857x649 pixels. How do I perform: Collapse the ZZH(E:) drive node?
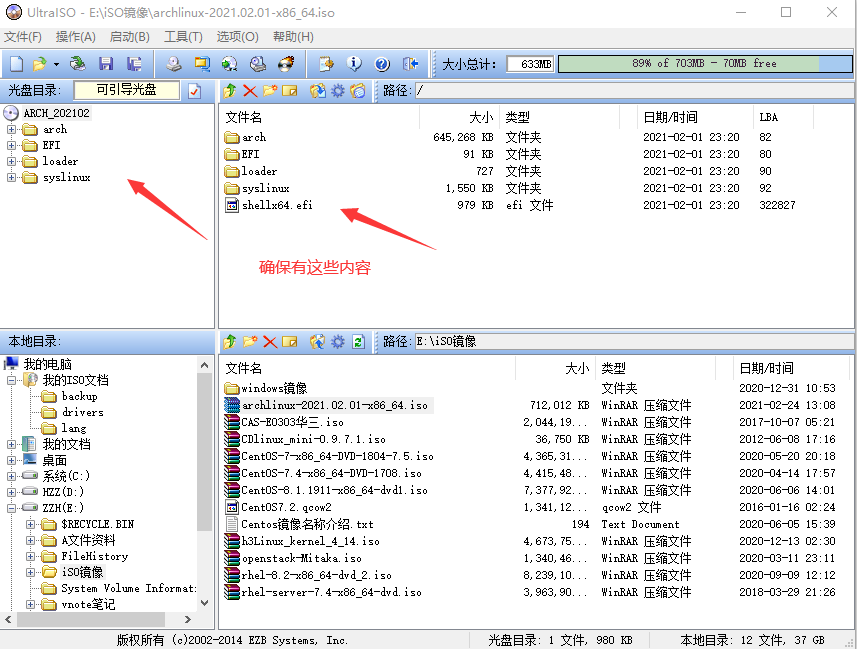point(11,508)
